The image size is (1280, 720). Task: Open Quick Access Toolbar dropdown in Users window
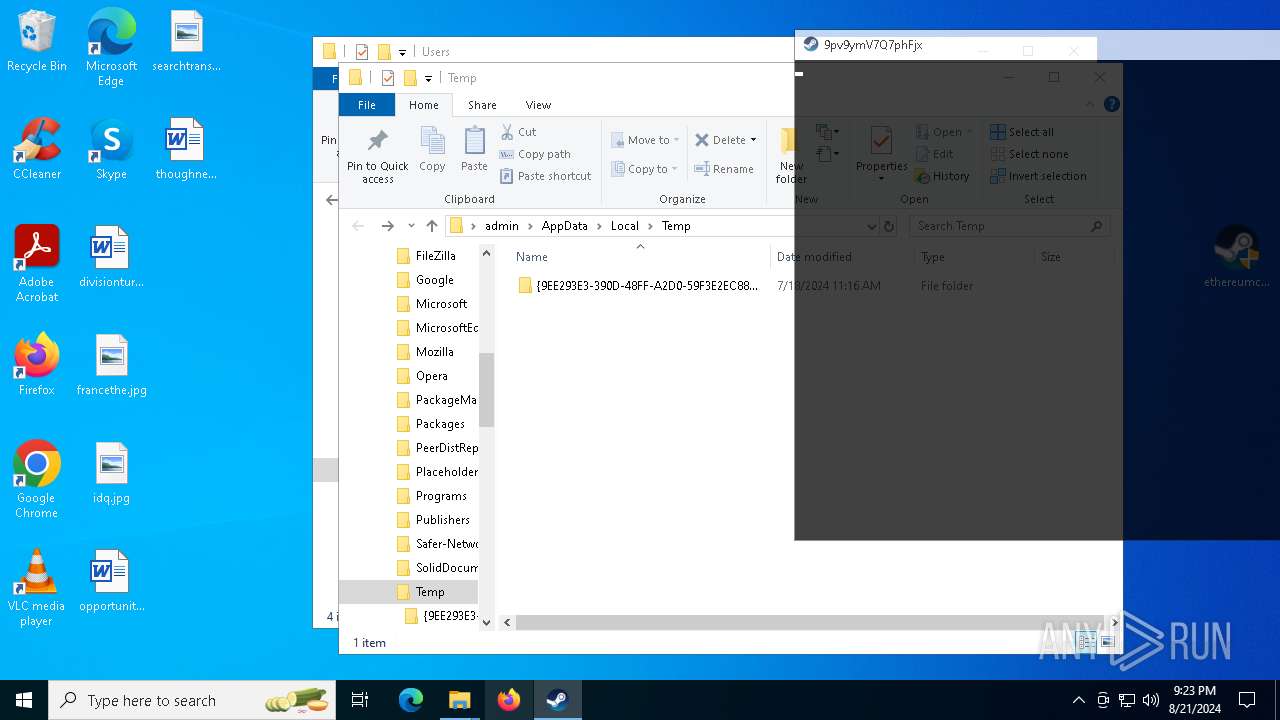tap(402, 53)
